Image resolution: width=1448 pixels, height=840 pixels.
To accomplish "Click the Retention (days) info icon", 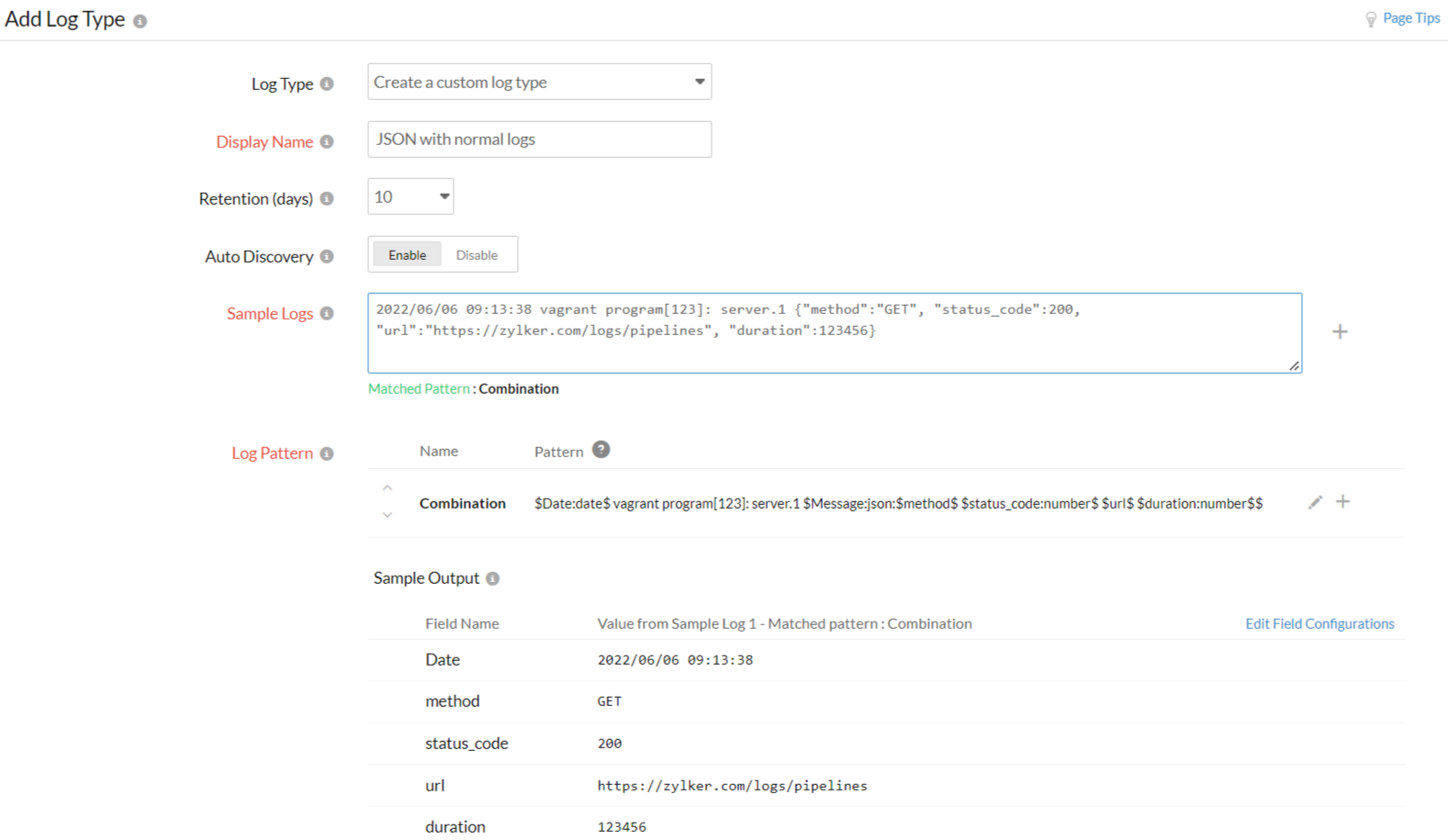I will coord(327,198).
